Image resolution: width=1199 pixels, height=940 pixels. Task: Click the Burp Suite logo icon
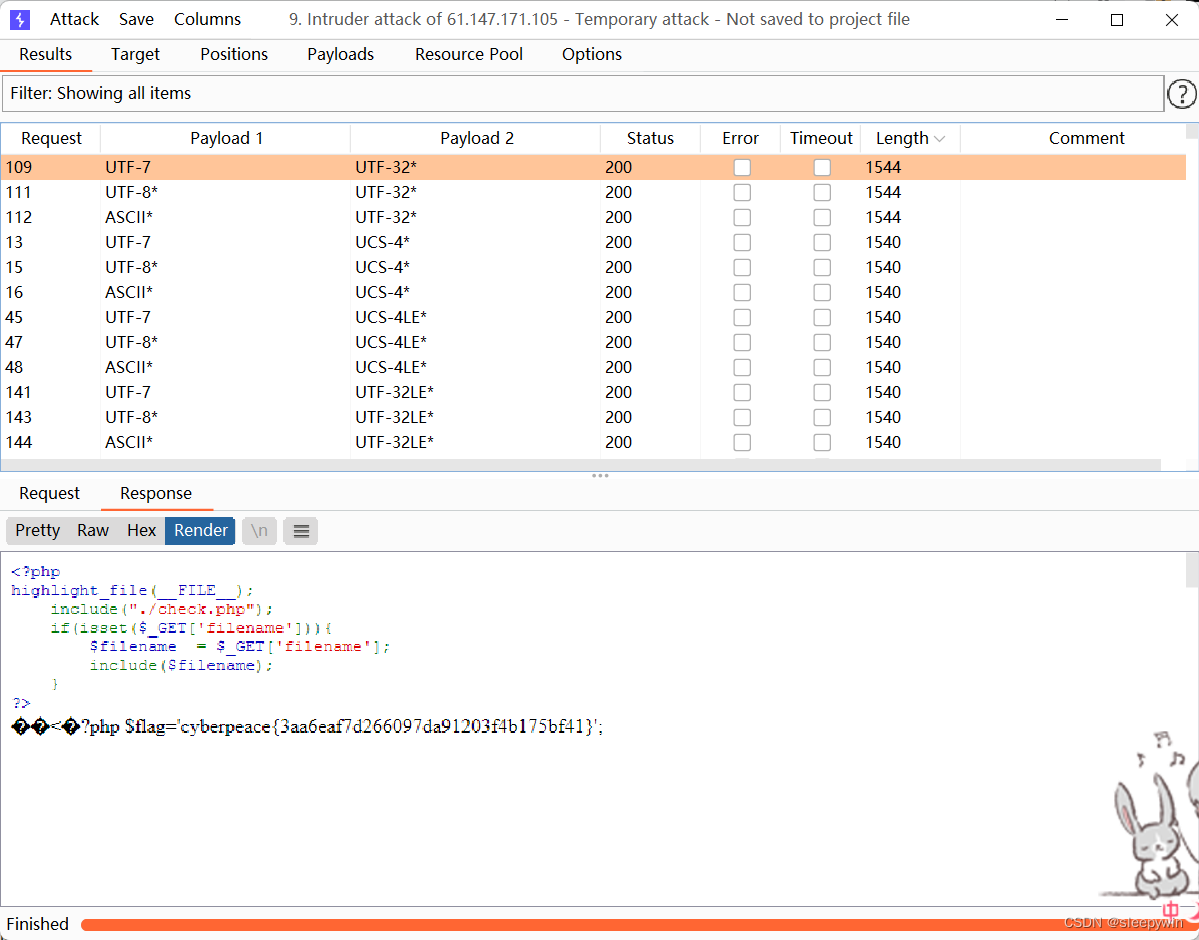(x=19, y=19)
